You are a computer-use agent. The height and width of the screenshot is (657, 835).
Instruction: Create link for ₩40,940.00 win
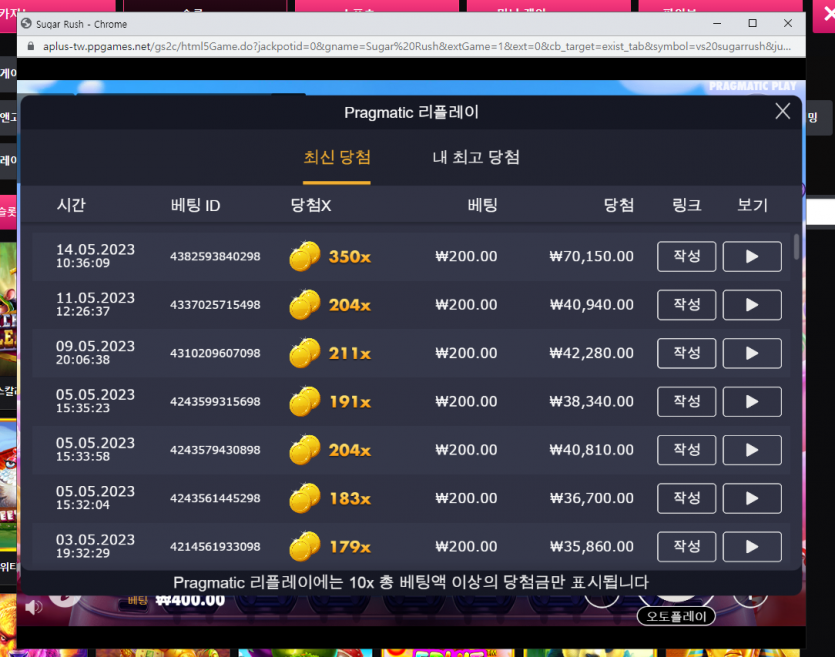tap(686, 305)
